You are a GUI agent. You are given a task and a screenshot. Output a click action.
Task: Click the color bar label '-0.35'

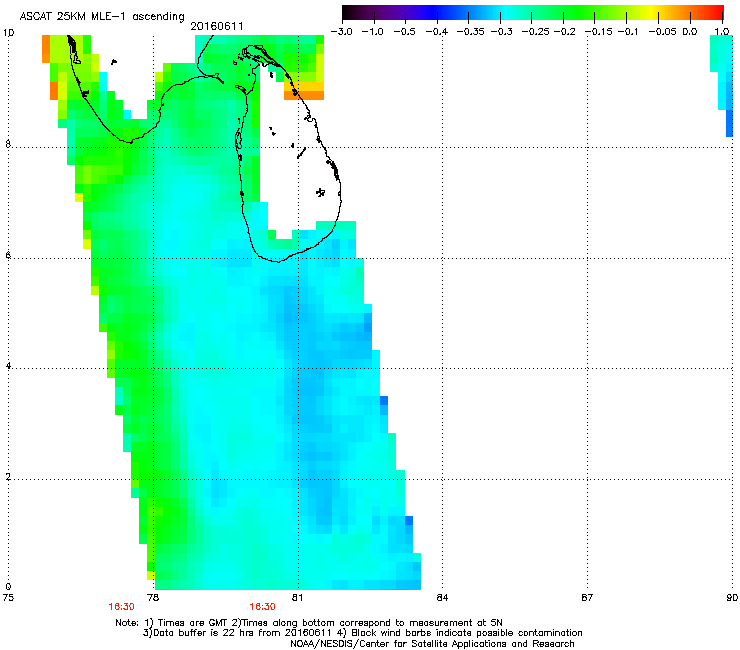coord(471,32)
